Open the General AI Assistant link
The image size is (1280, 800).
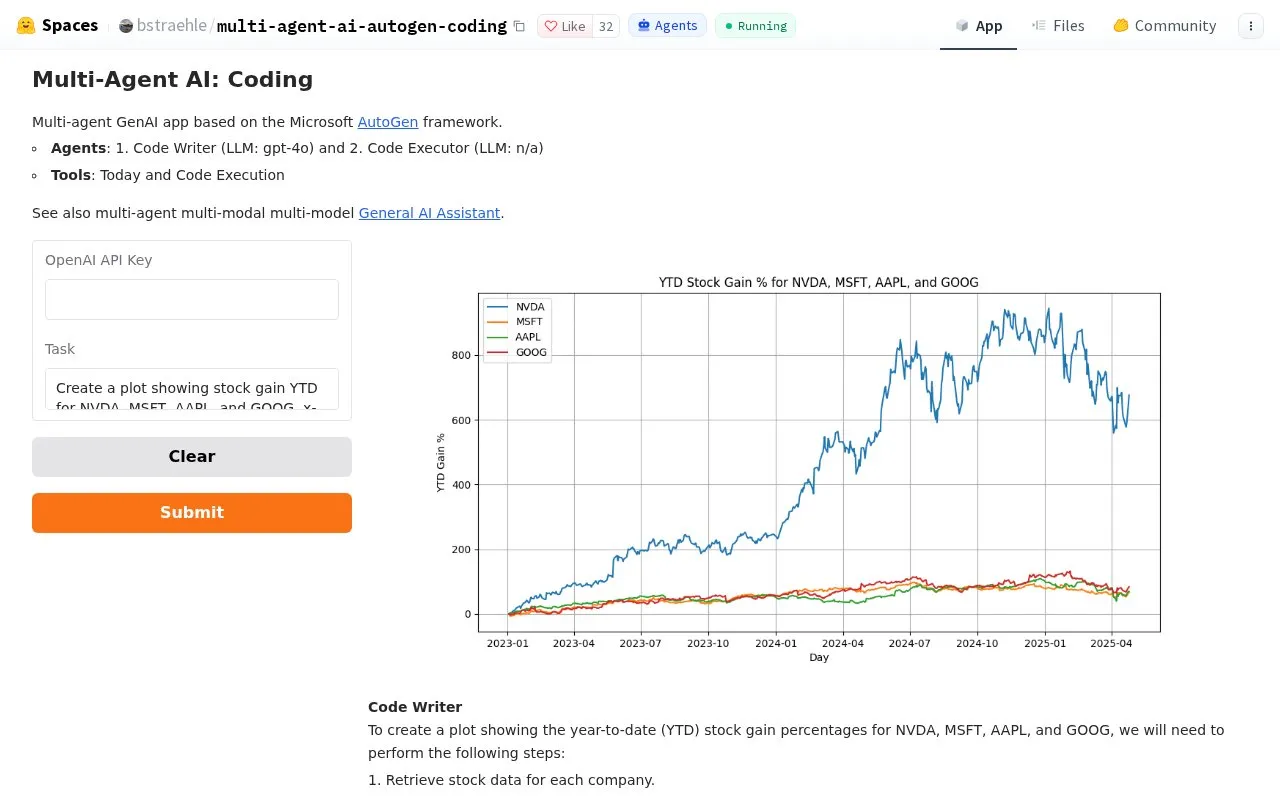(x=429, y=213)
